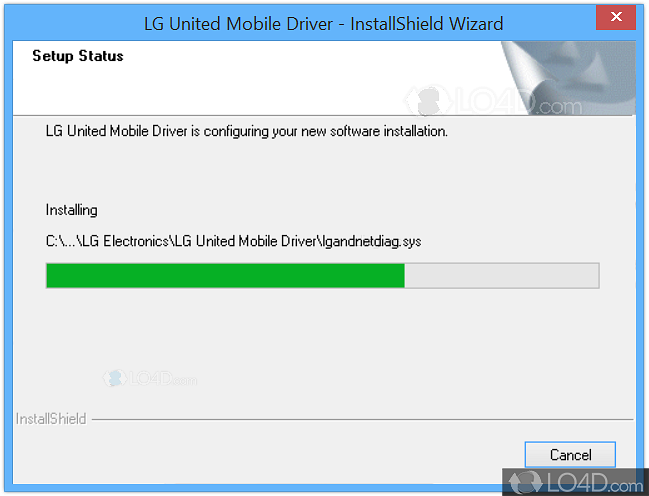
Task: Click the LO4D.com watermark in header banner
Action: coord(493,101)
